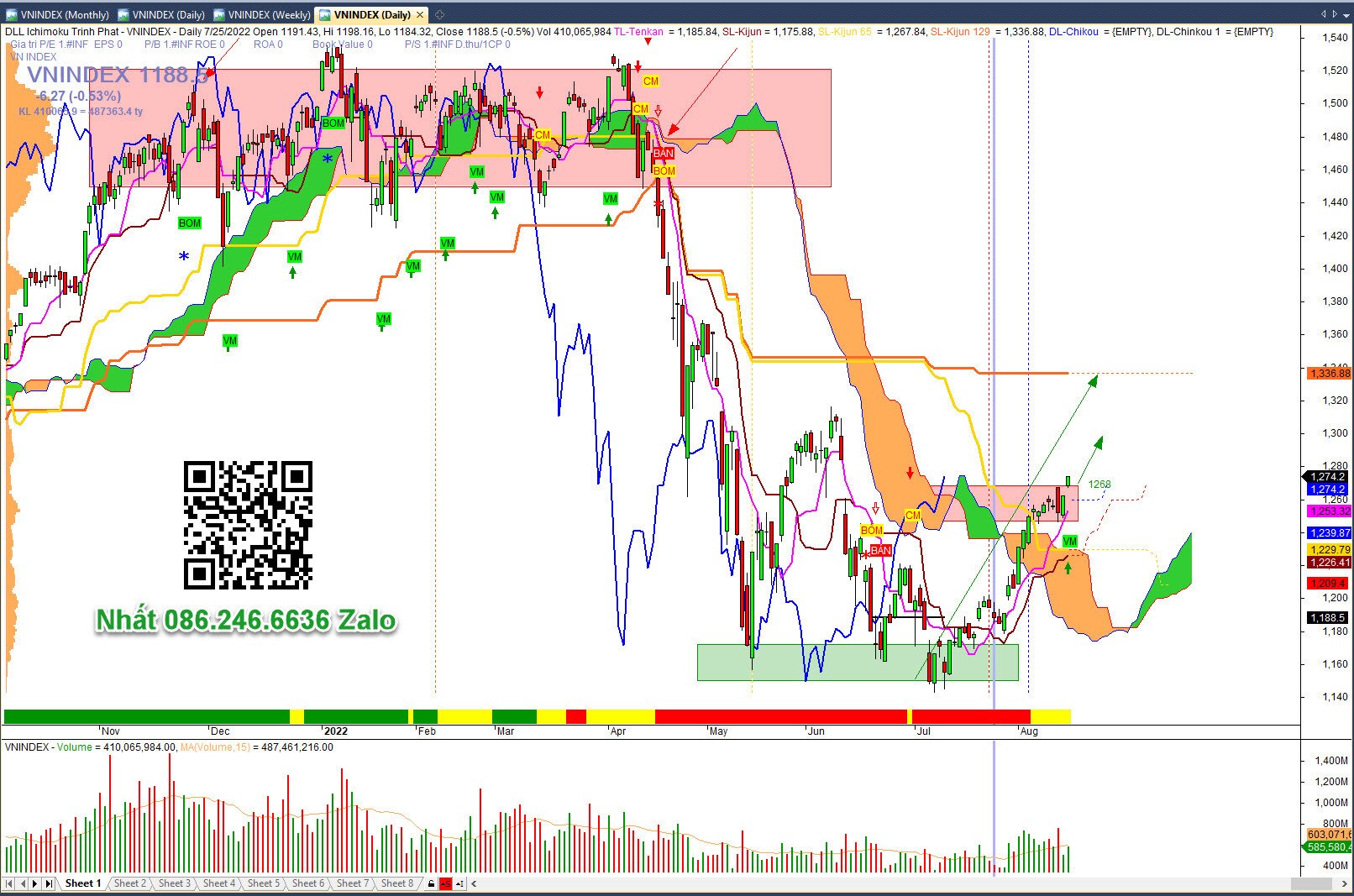Click the large VNINDEX 1188.5 heading
The width and height of the screenshot is (1354, 896).
click(117, 75)
